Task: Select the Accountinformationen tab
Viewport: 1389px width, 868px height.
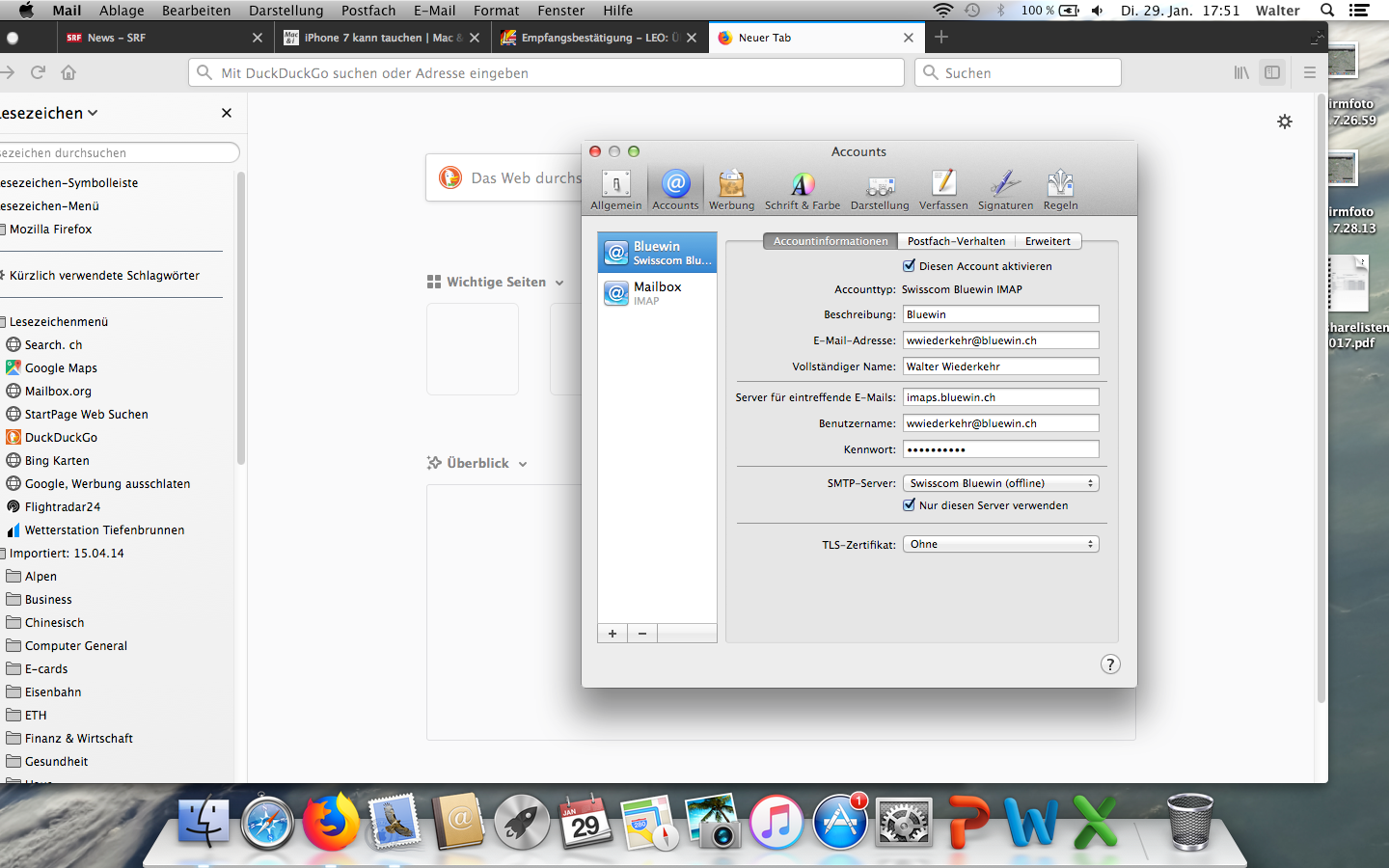Action: point(831,241)
